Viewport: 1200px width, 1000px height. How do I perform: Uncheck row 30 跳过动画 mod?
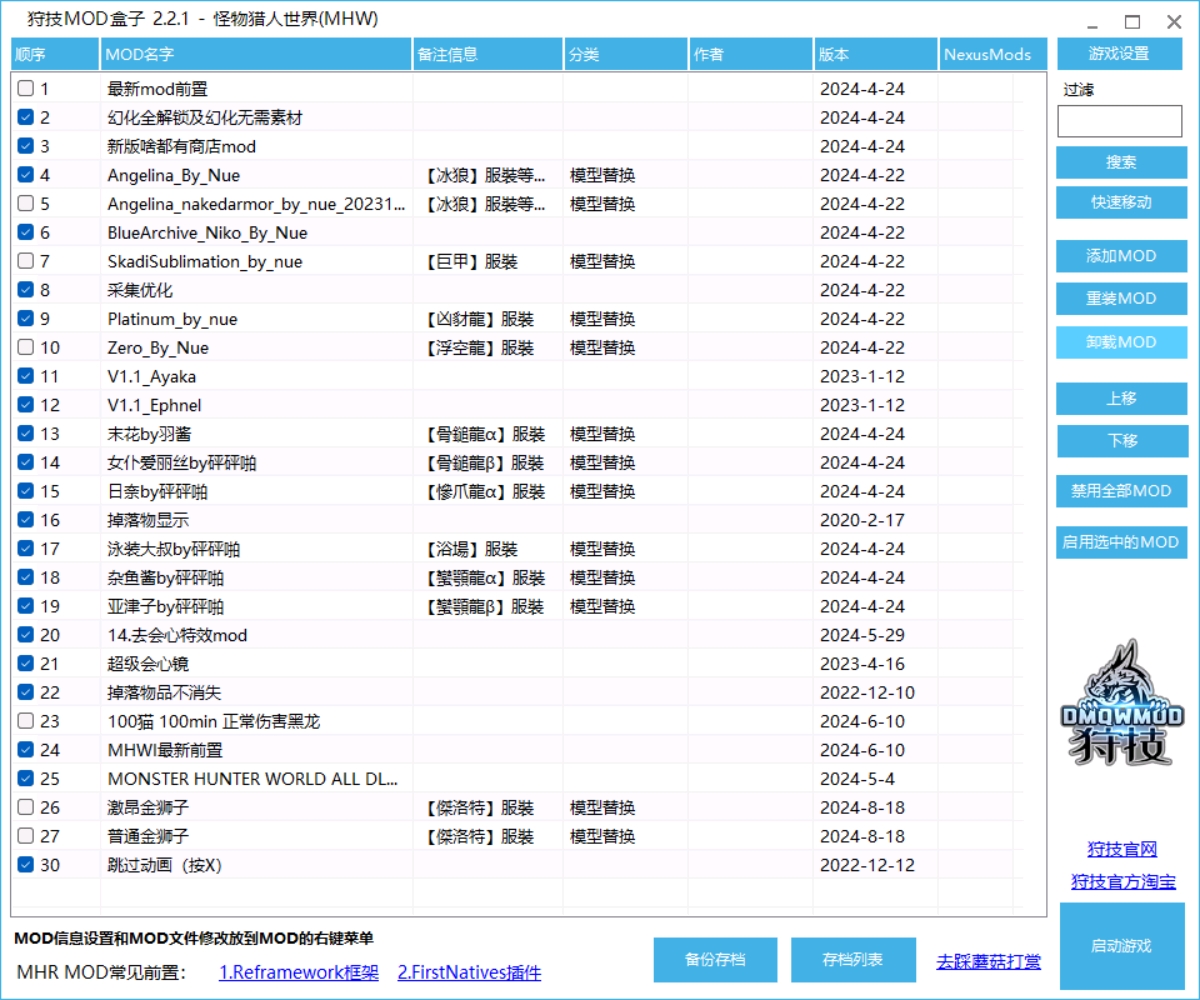click(x=26, y=865)
